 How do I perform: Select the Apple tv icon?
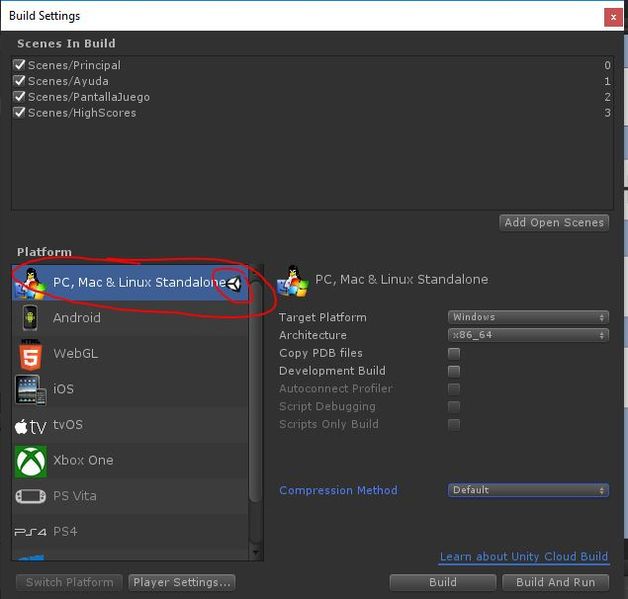tap(31, 426)
